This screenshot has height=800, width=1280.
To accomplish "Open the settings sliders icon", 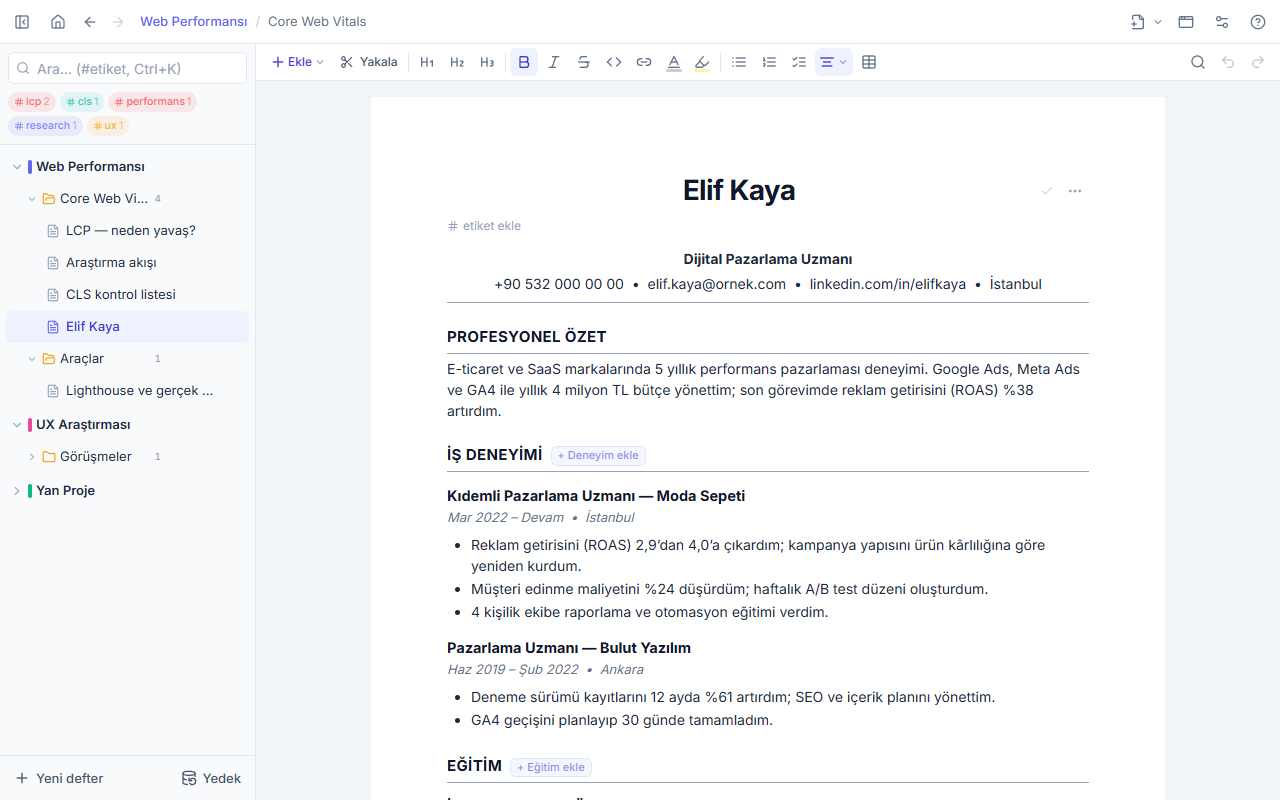I will click(x=1222, y=22).
